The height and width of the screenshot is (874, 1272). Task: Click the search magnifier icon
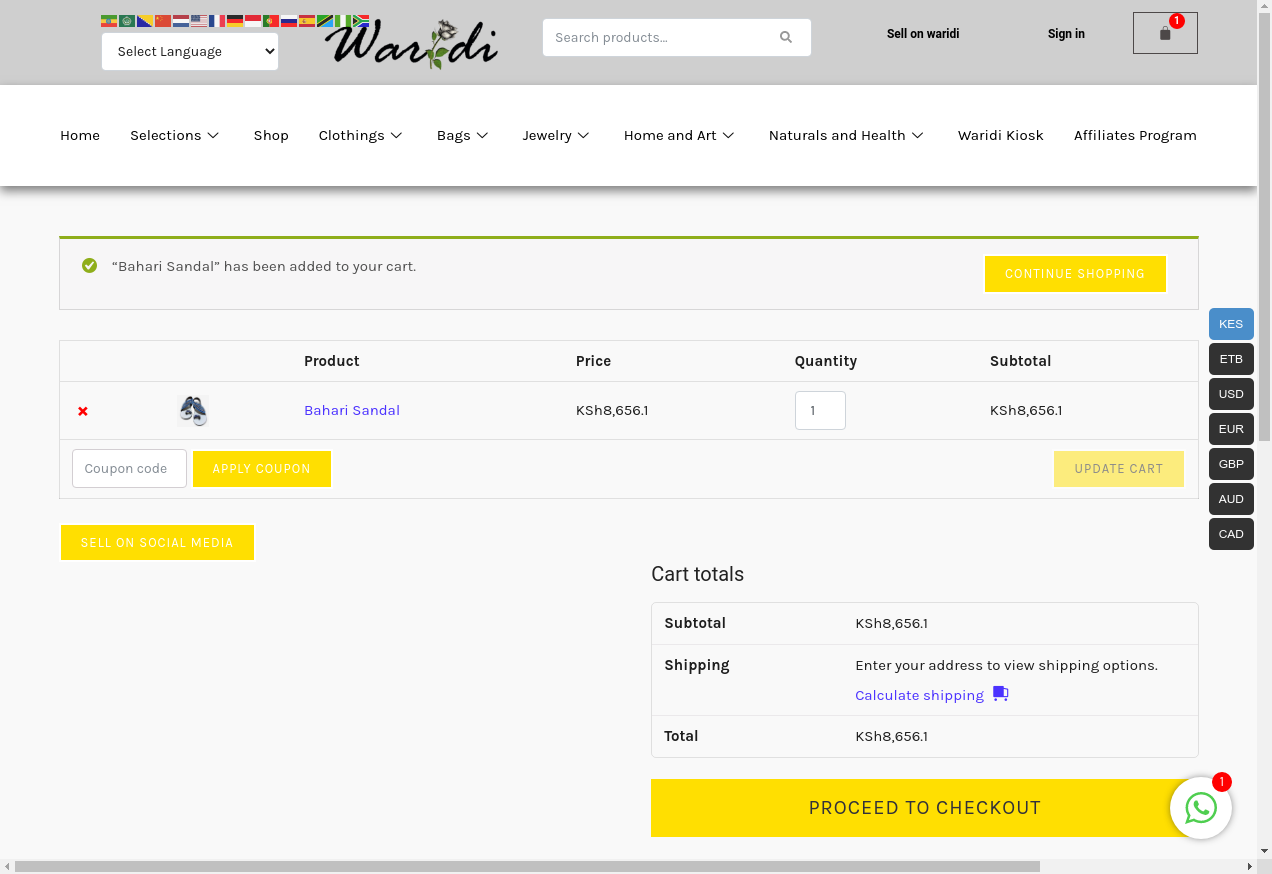click(786, 38)
